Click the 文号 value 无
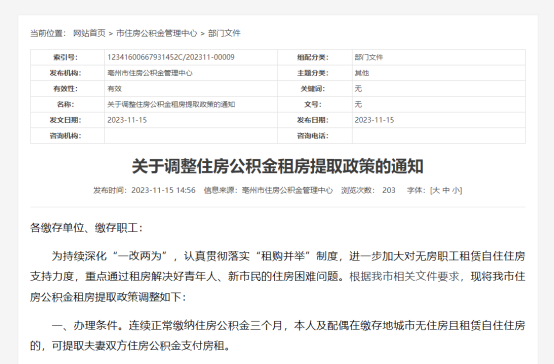This screenshot has height=364, width=554. click(x=358, y=104)
